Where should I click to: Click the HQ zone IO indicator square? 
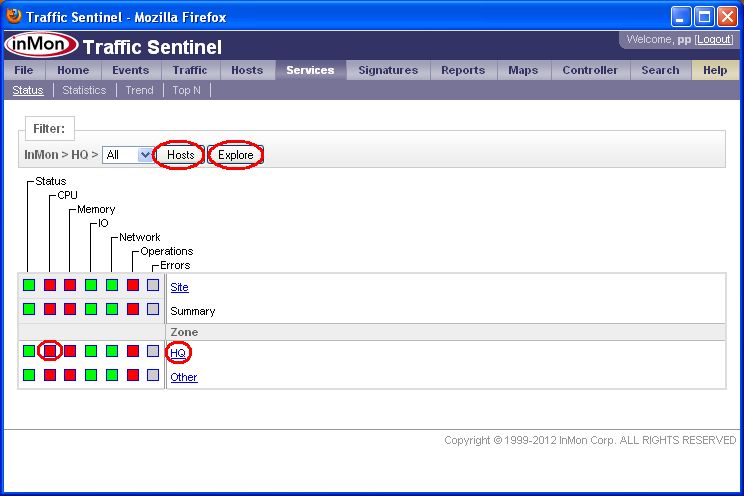[91, 351]
